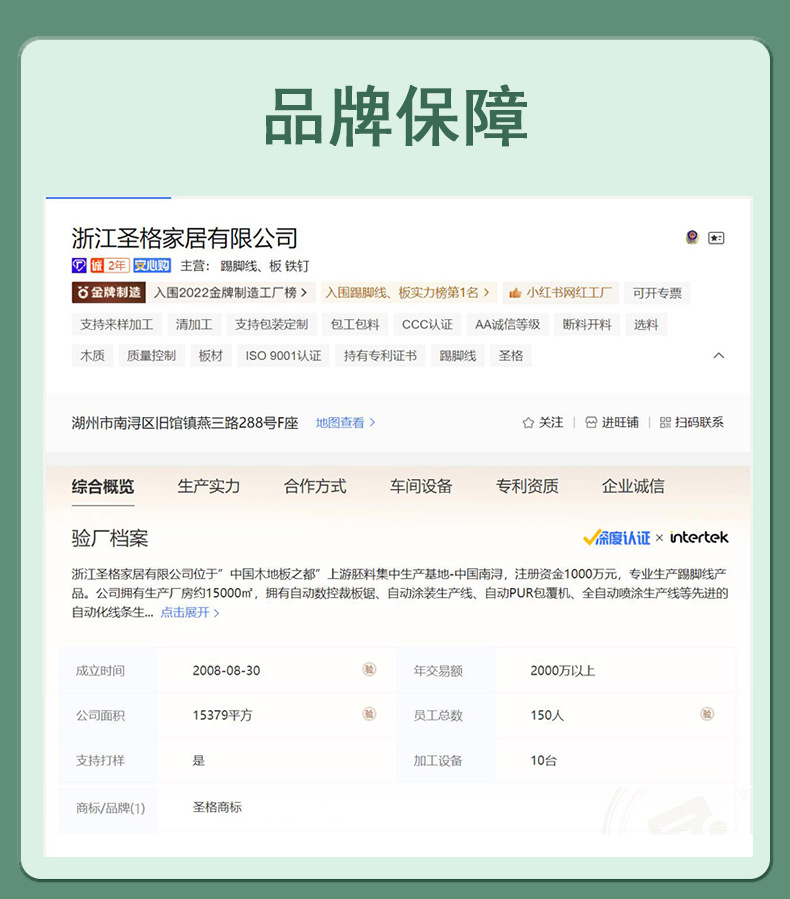790x899 pixels.
Task: Switch to the 合作方式 tab
Action: 315,486
